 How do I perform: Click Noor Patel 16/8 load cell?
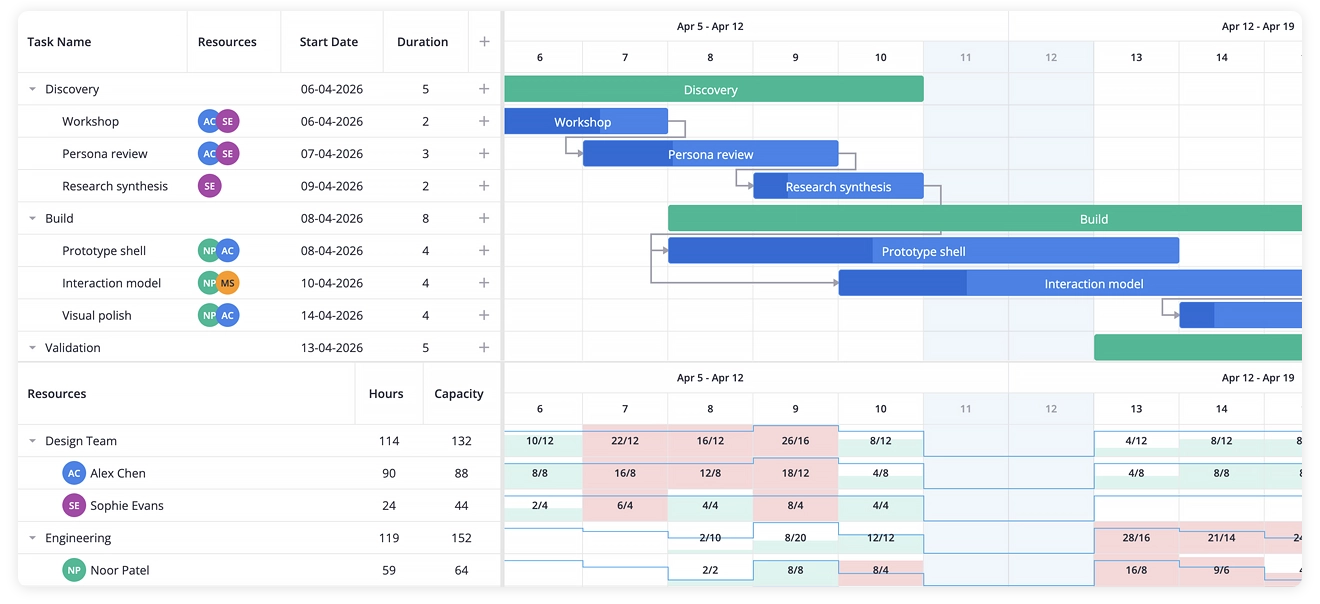pos(1136,570)
